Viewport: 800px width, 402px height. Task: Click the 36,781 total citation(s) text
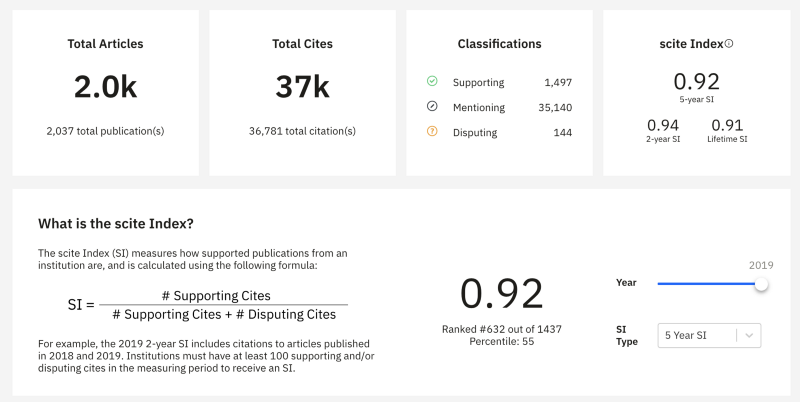(301, 131)
